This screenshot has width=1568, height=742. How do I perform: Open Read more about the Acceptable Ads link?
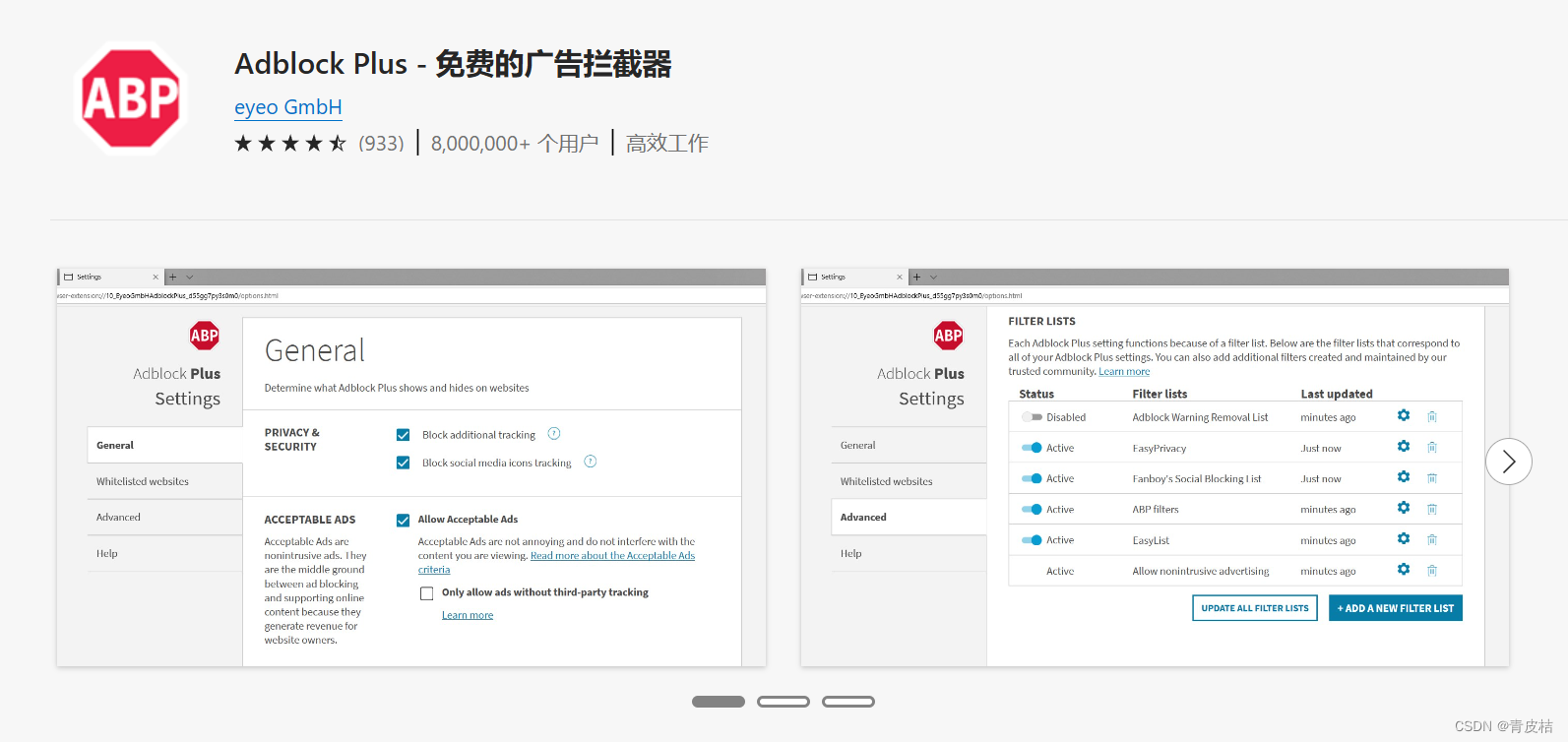pyautogui.click(x=612, y=556)
